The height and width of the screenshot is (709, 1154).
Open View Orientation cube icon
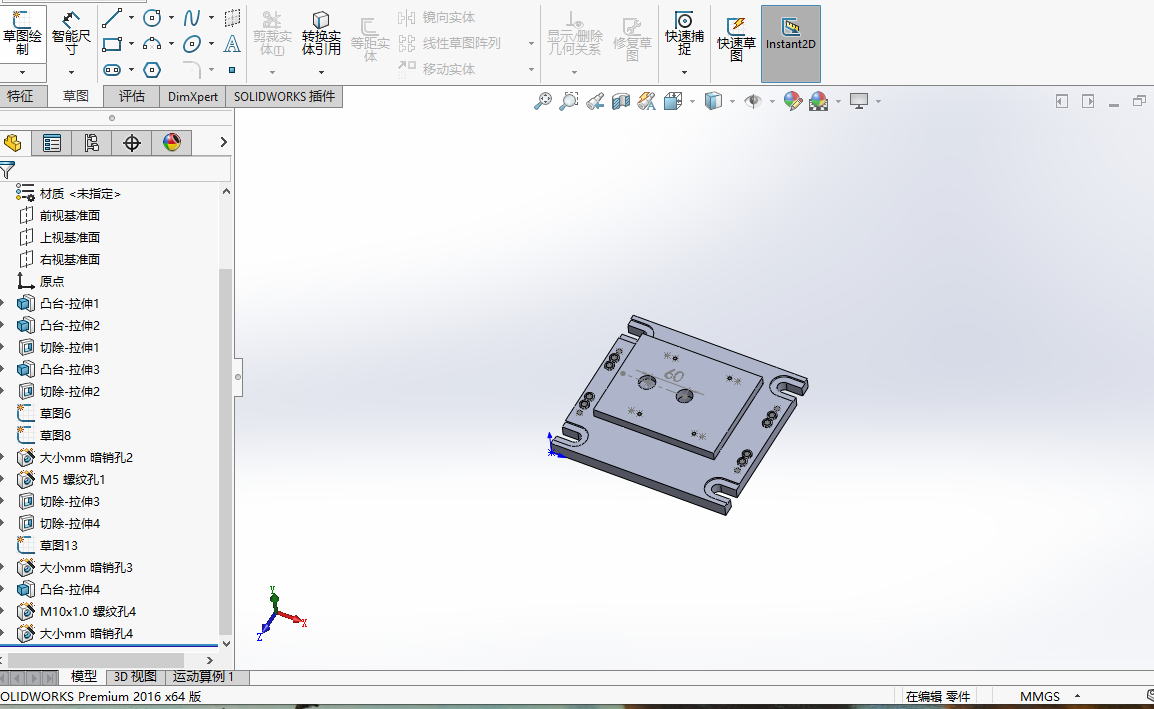(x=673, y=101)
